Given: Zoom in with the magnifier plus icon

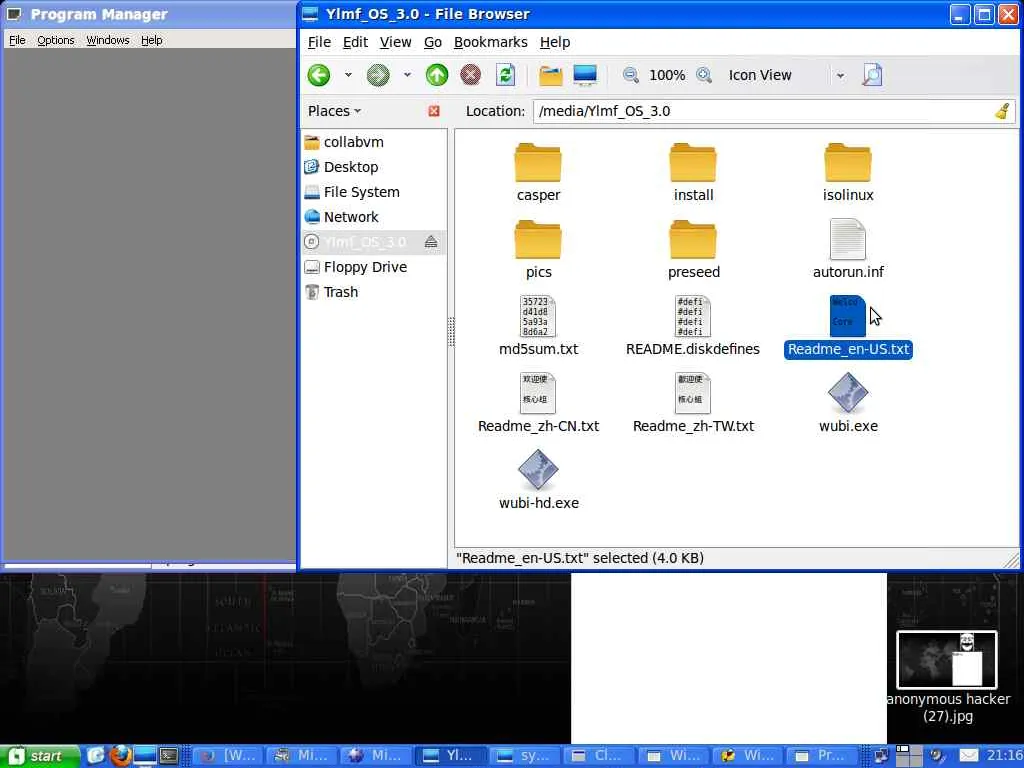Looking at the screenshot, I should [704, 75].
